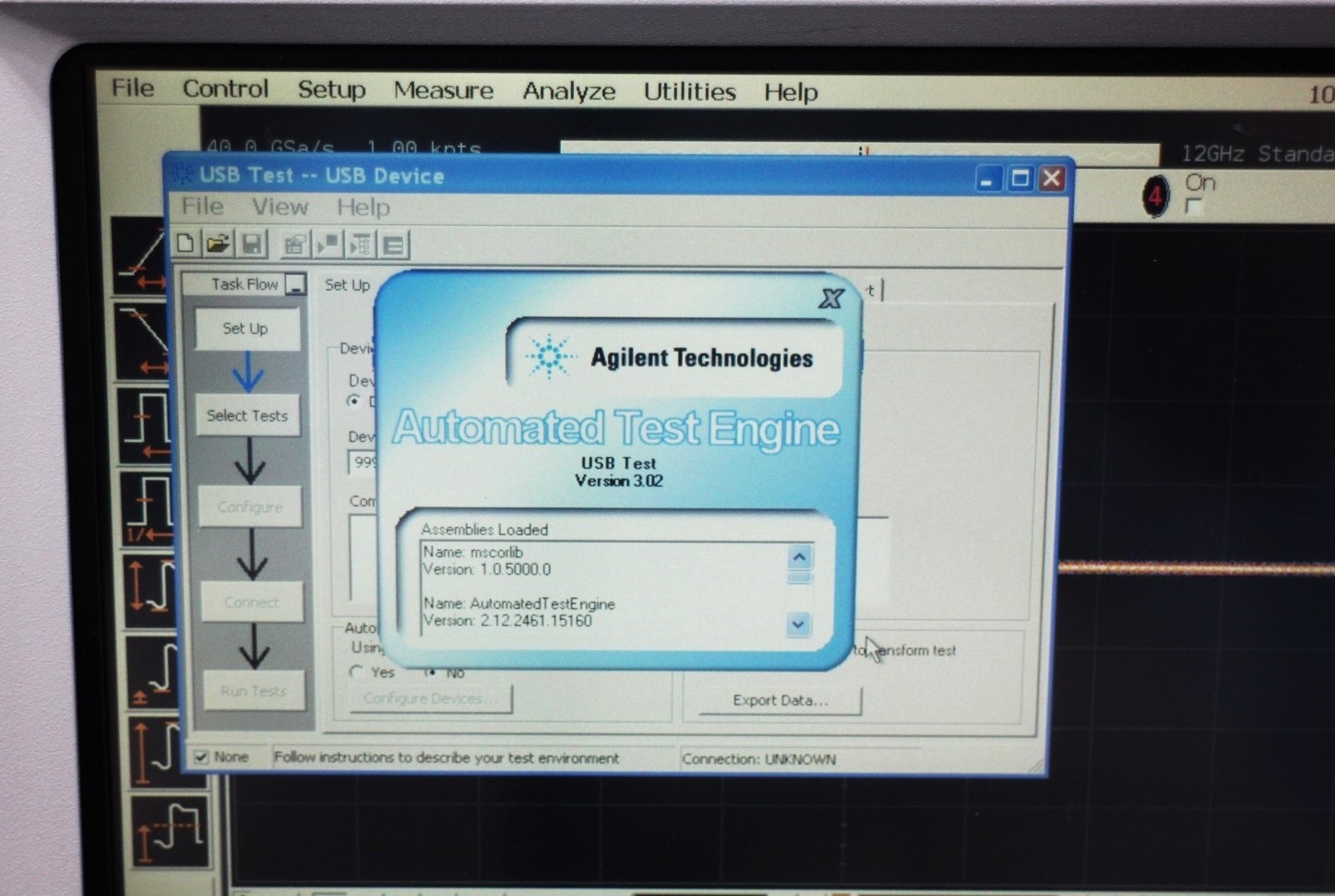This screenshot has width=1335, height=896.
Task: Switch to the Set Up tab
Action: point(347,285)
